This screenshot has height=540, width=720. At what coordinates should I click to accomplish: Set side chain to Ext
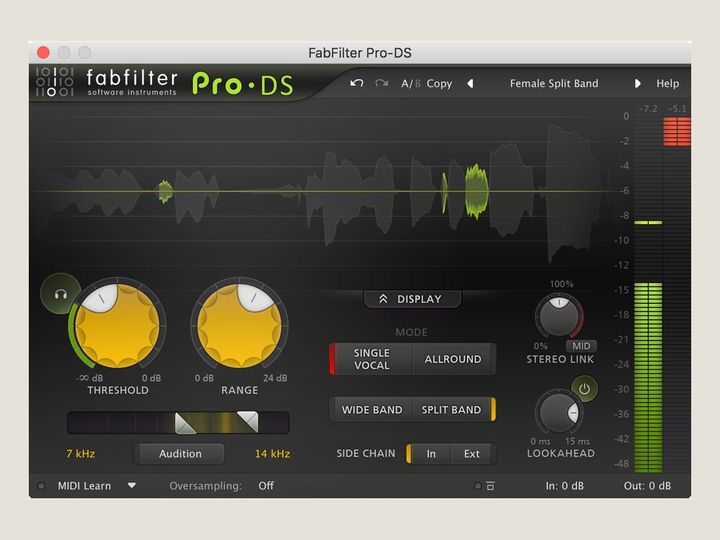tap(472, 454)
